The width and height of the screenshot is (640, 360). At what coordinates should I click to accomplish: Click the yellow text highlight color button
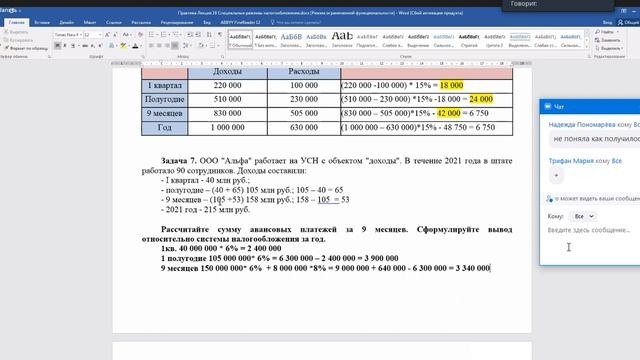(123, 46)
